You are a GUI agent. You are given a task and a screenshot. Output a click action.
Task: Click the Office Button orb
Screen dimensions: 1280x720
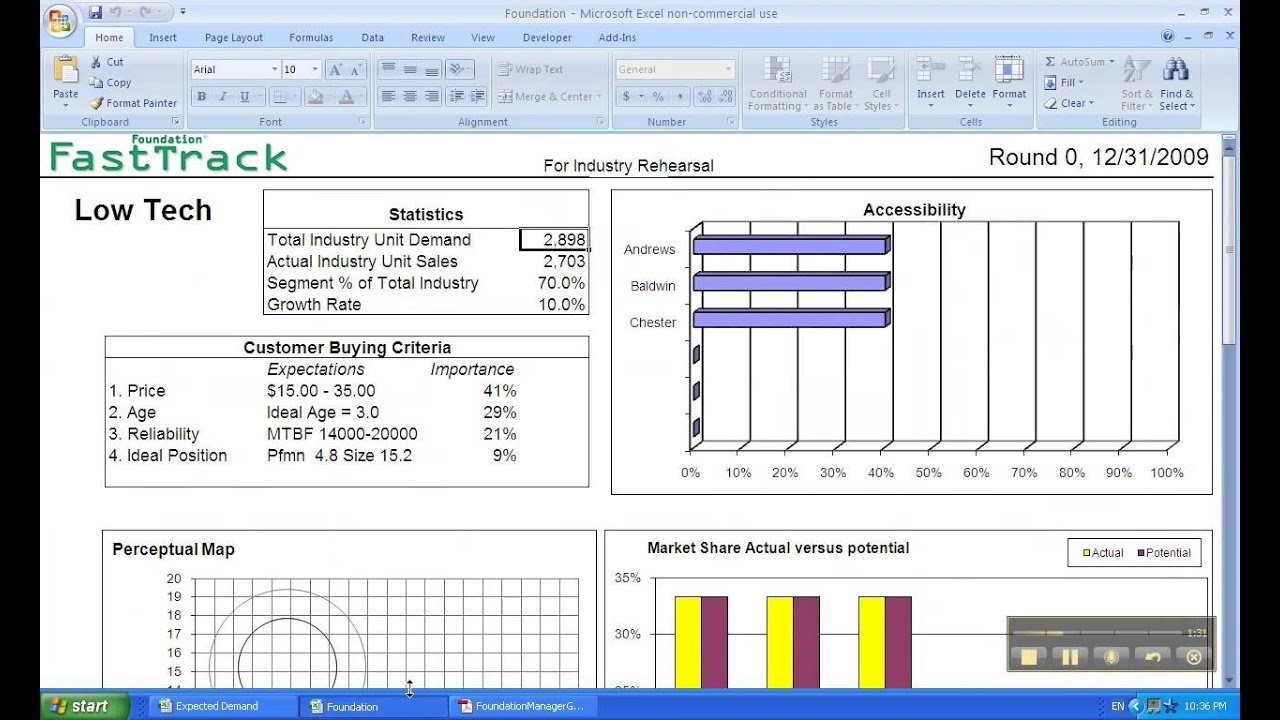tap(60, 19)
